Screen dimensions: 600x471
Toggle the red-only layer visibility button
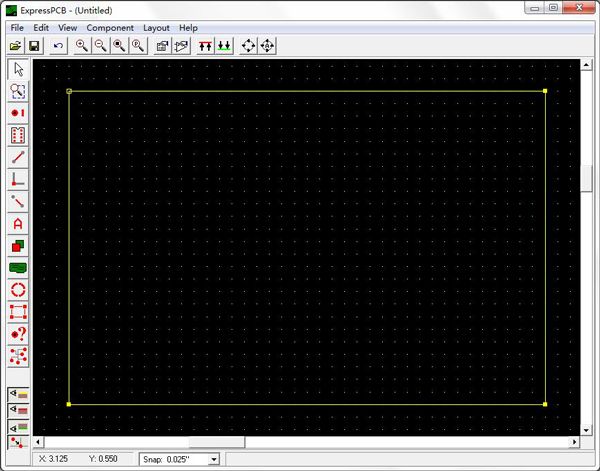18,411
